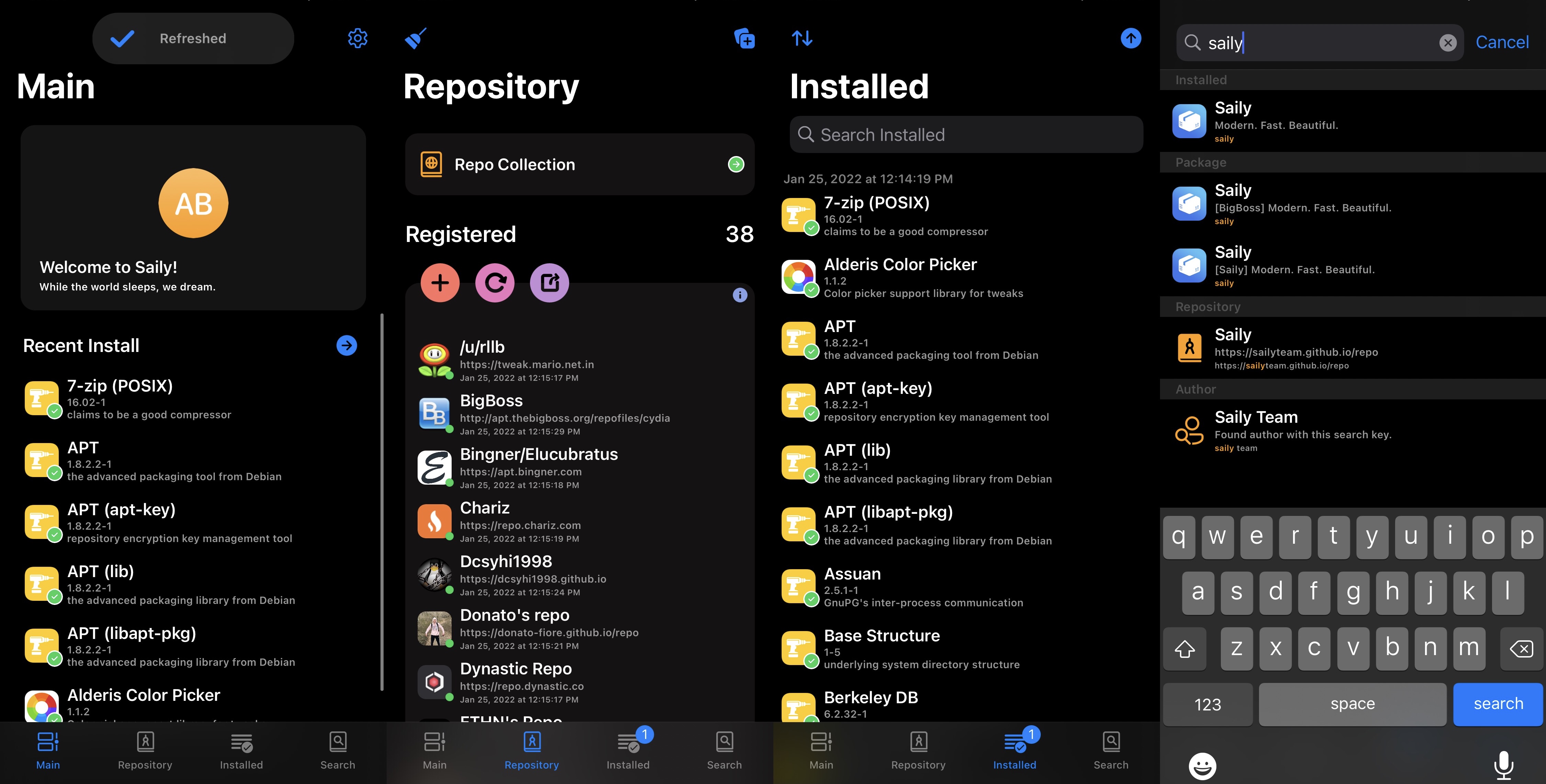Tap the blue search key on keyboard
1546x784 pixels.
tap(1498, 704)
